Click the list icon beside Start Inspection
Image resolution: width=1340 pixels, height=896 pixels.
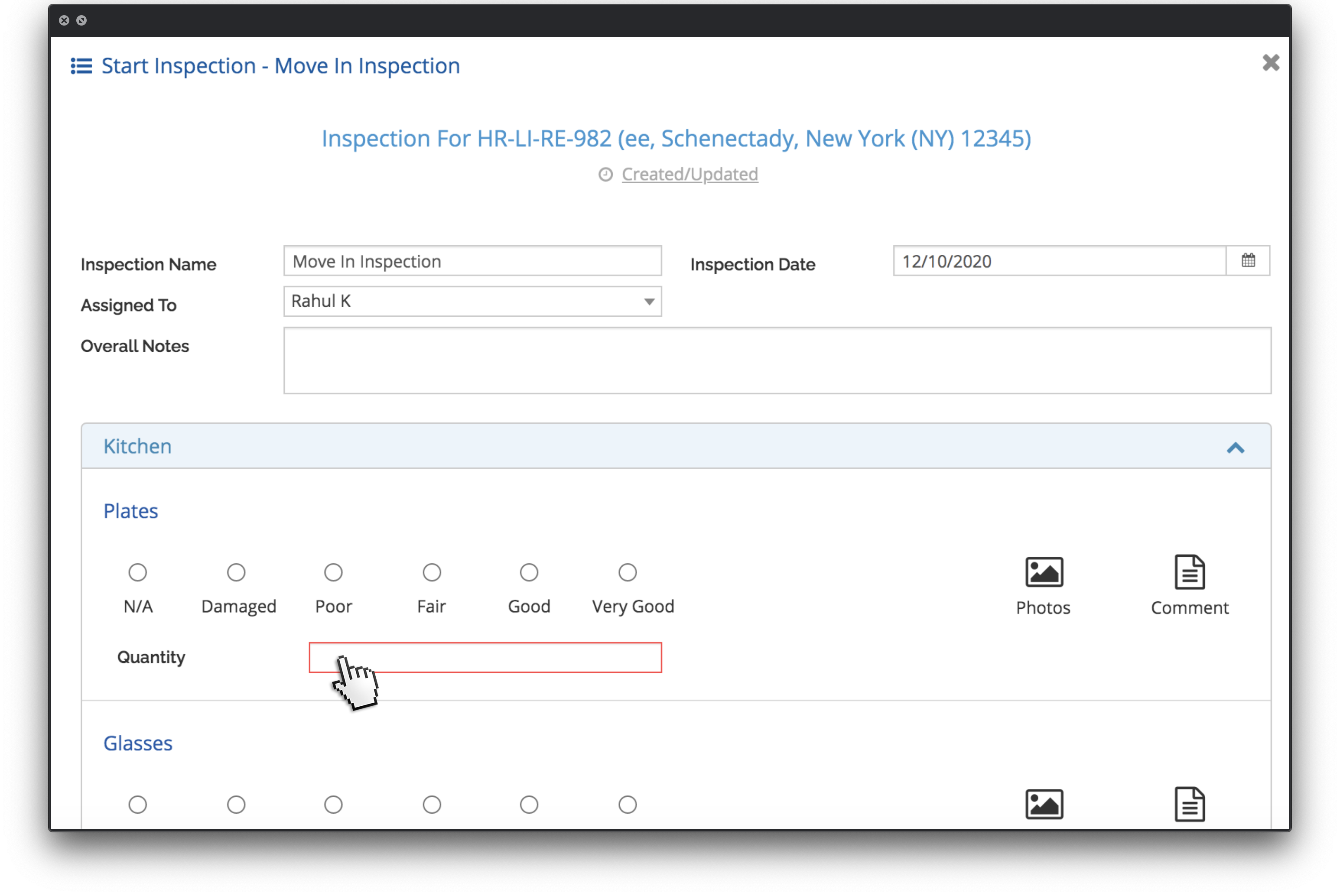(81, 66)
